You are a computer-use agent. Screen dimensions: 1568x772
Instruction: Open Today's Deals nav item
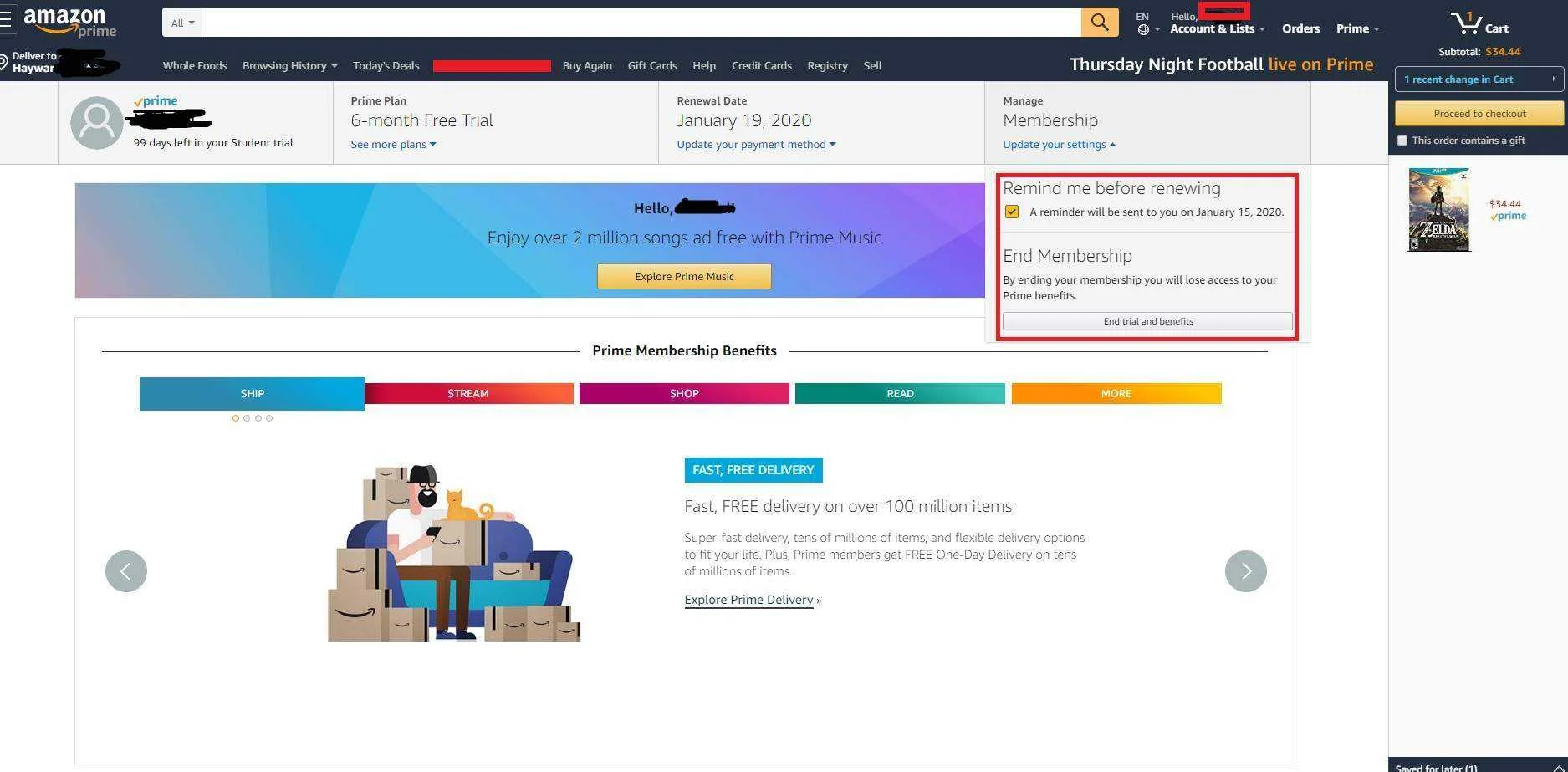click(x=386, y=65)
